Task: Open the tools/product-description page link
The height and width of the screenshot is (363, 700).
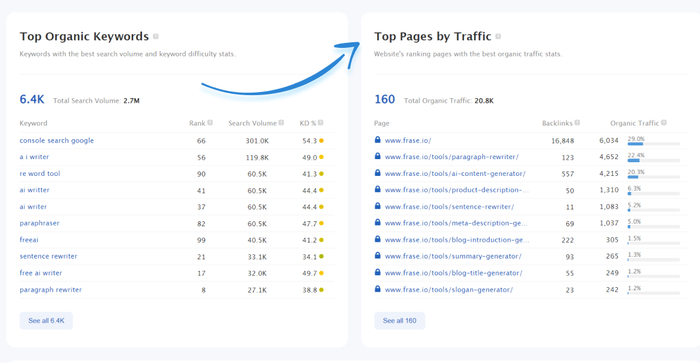Action: click(x=457, y=190)
